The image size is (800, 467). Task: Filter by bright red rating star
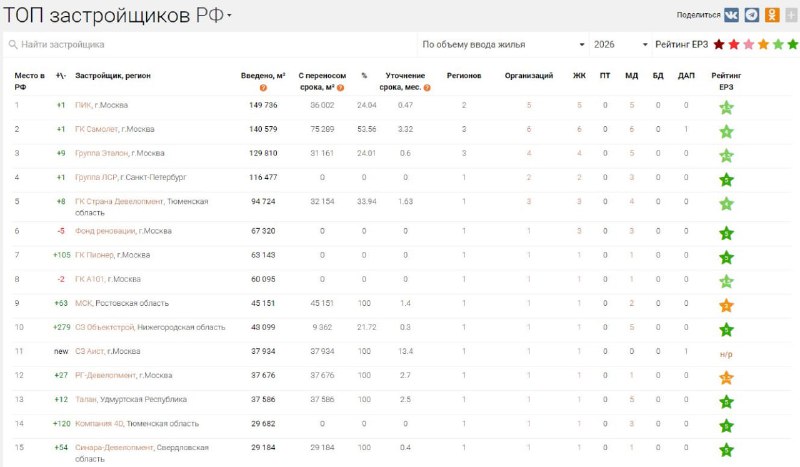(734, 44)
